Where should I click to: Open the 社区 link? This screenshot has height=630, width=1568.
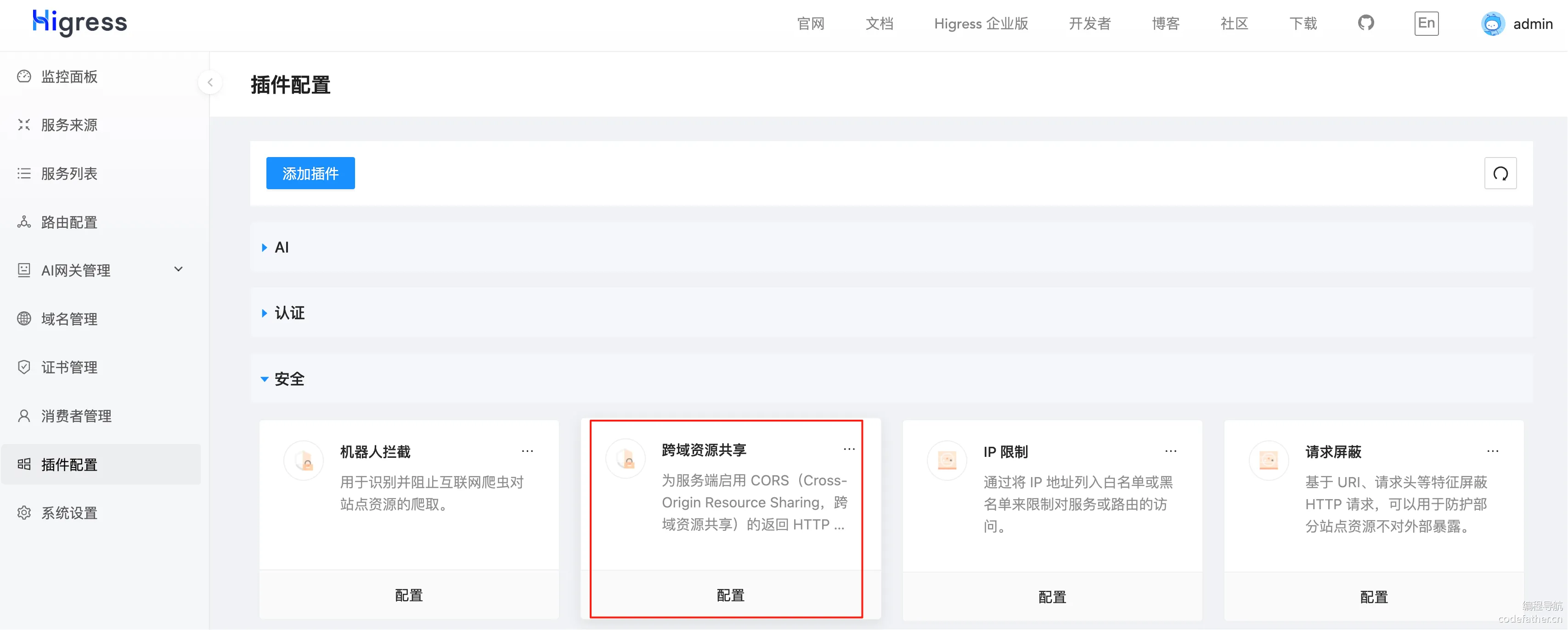click(x=1235, y=24)
